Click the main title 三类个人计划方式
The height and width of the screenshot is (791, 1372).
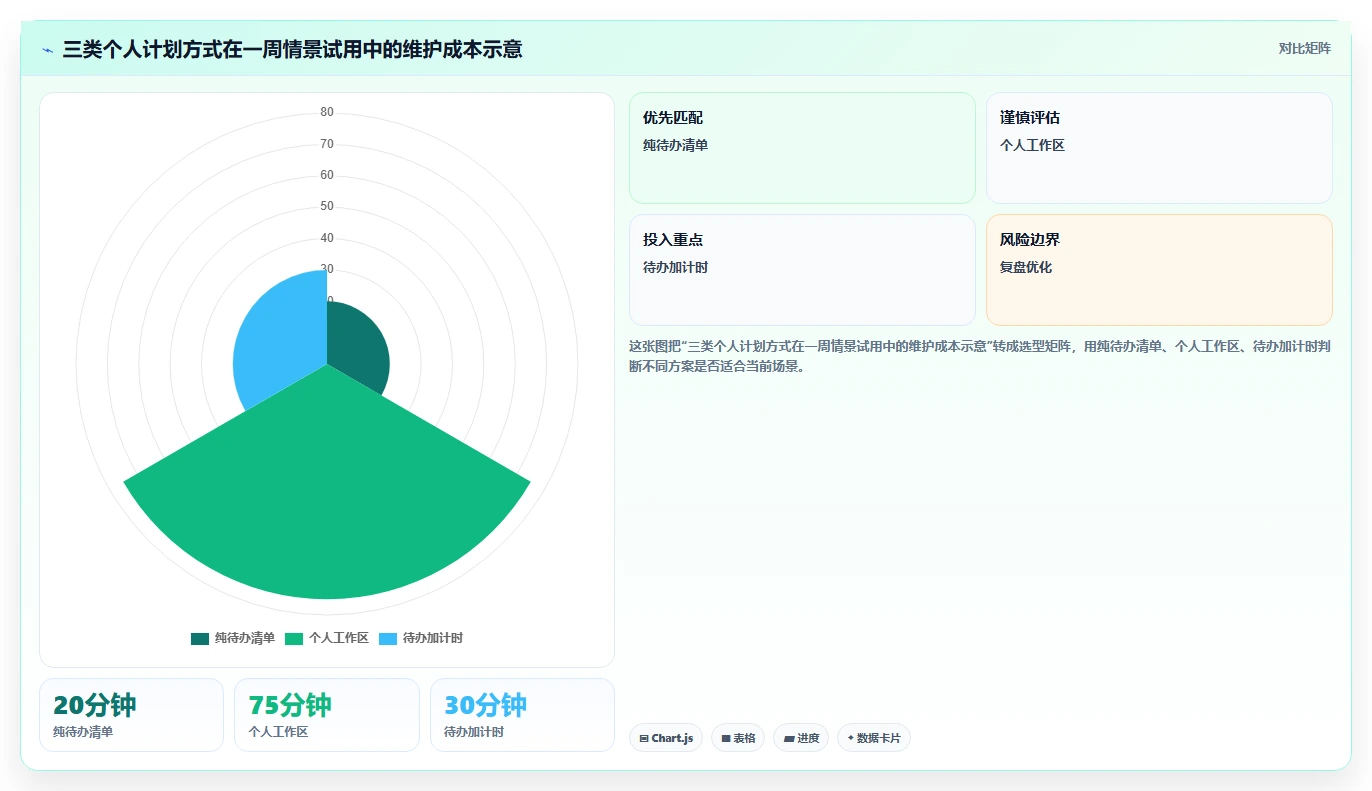292,49
